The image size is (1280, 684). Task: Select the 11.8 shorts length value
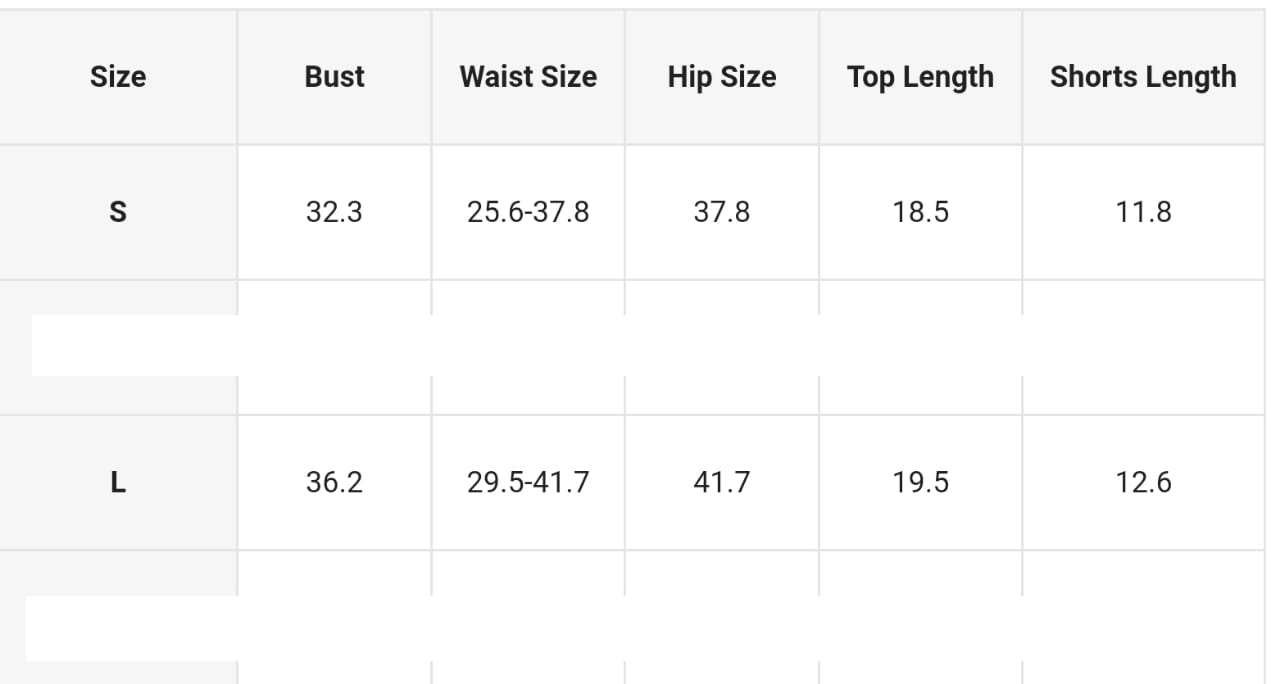(1143, 212)
